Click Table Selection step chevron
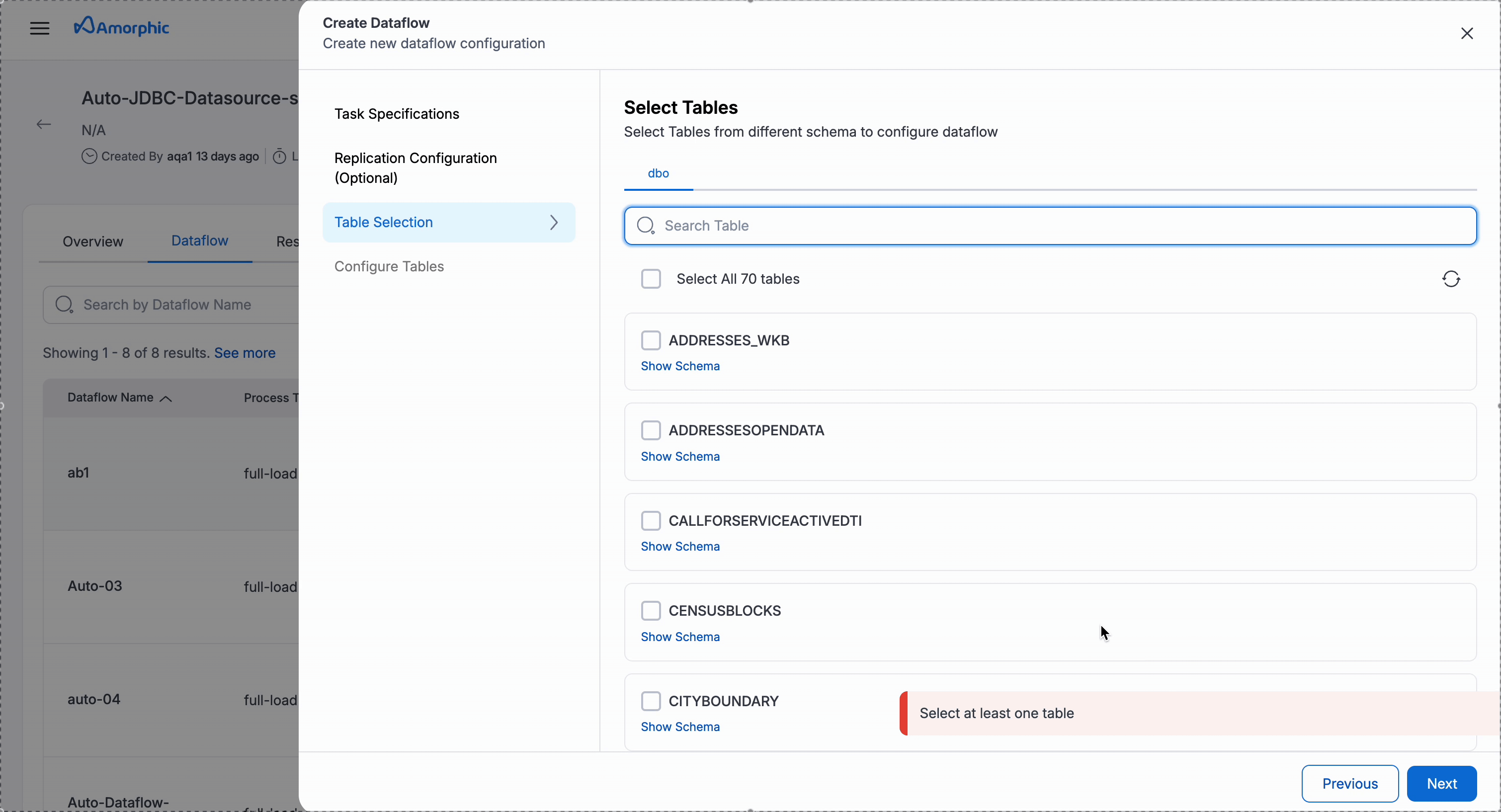1501x812 pixels. 554,223
